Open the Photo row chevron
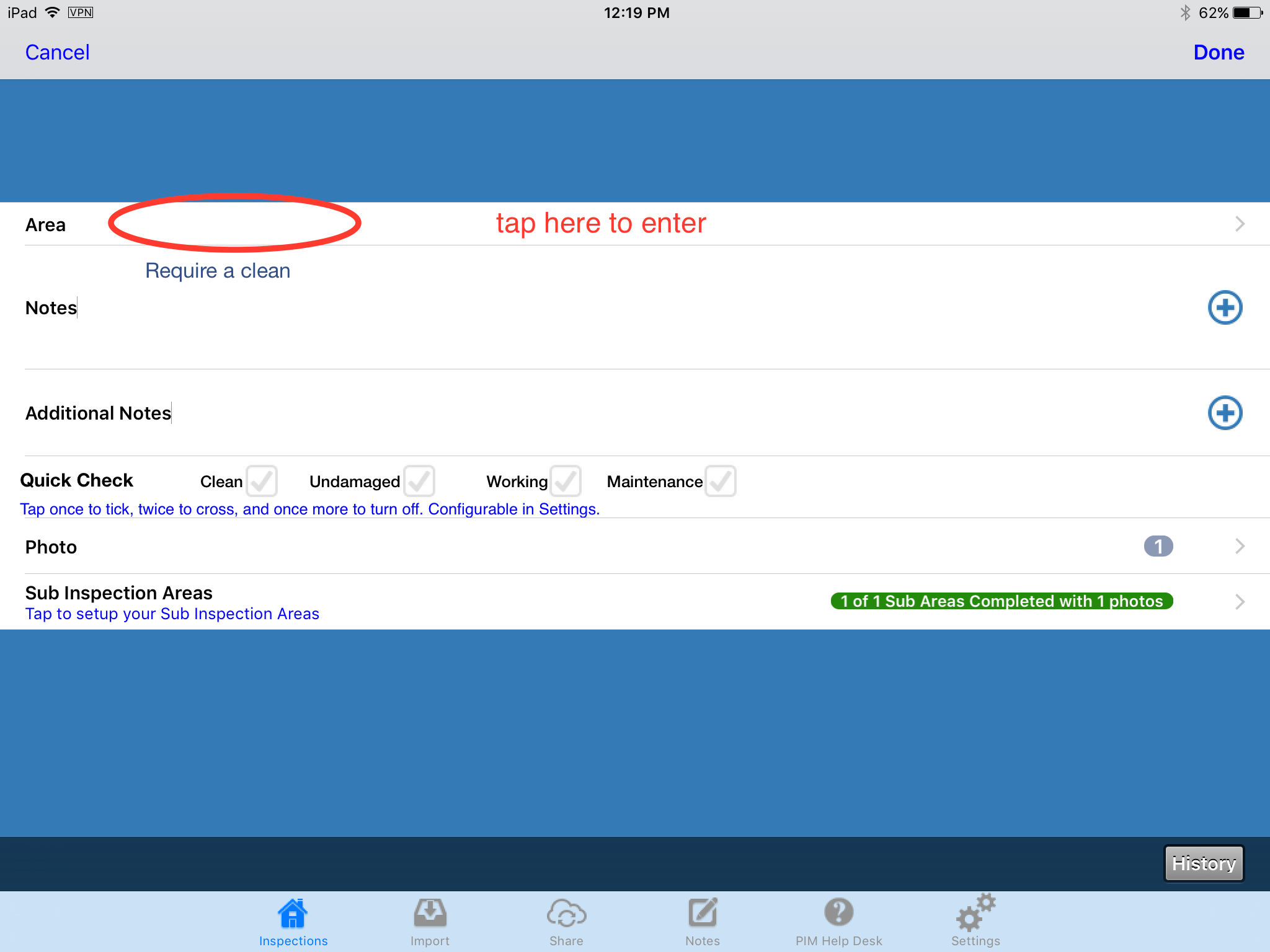Screen dimensions: 1270x952 pos(1240,546)
